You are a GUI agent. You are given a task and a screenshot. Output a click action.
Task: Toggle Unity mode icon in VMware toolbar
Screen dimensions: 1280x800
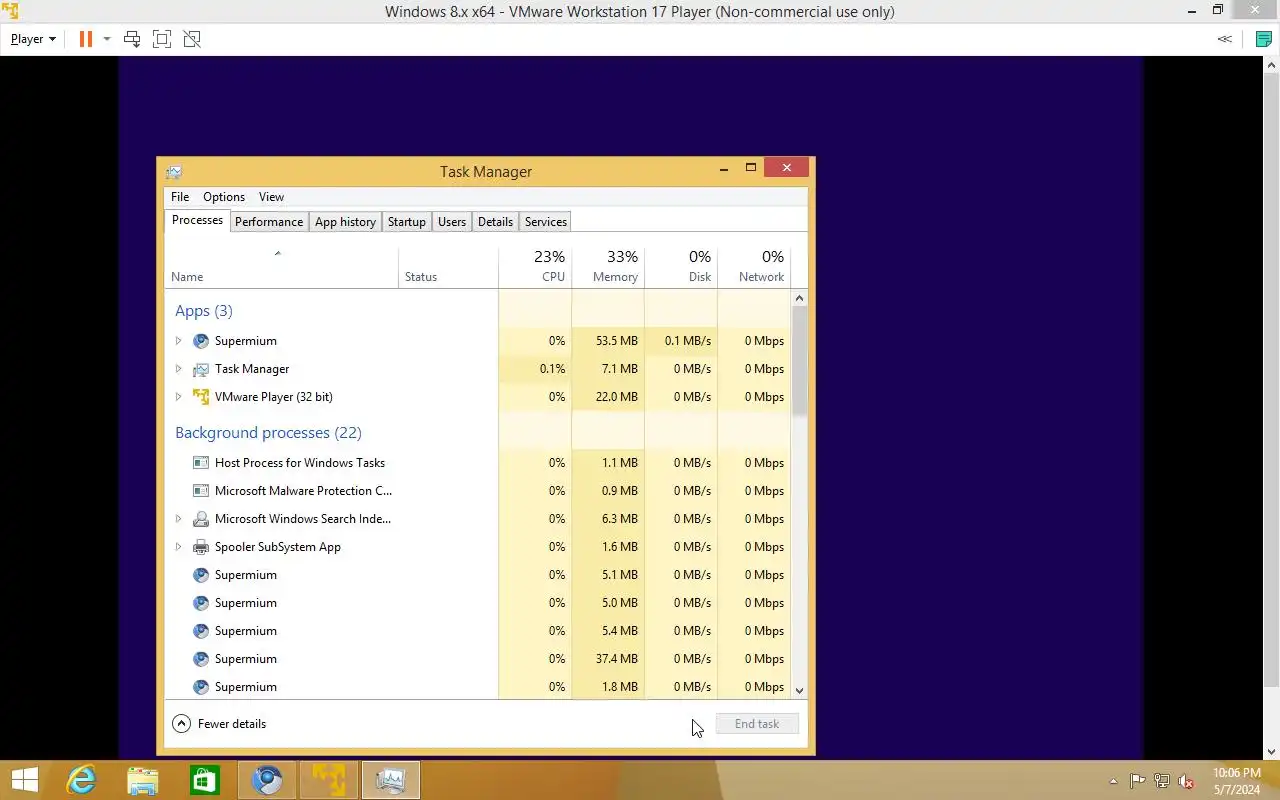192,39
